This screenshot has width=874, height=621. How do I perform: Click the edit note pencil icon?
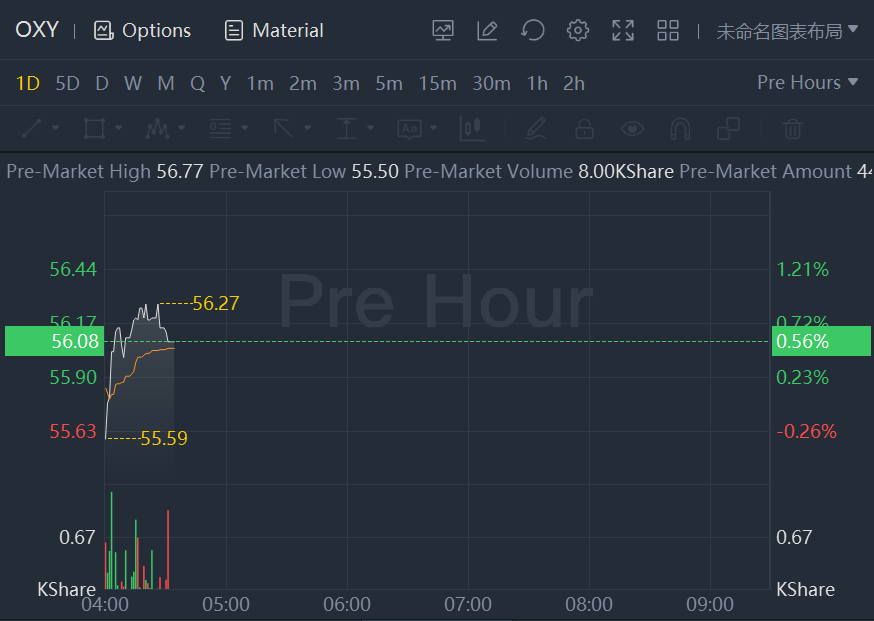pyautogui.click(x=488, y=30)
